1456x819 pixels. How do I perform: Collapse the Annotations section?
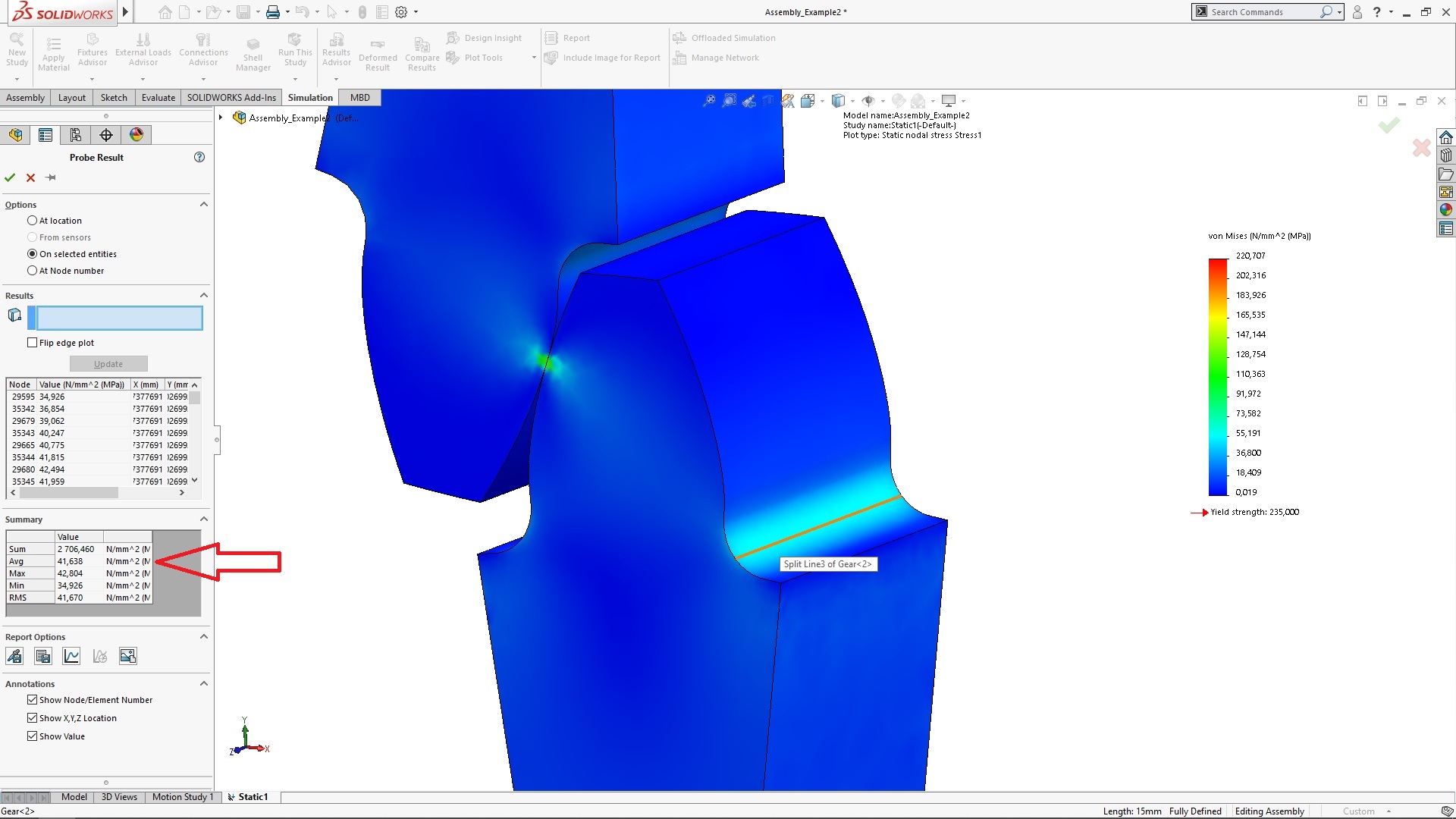[203, 683]
